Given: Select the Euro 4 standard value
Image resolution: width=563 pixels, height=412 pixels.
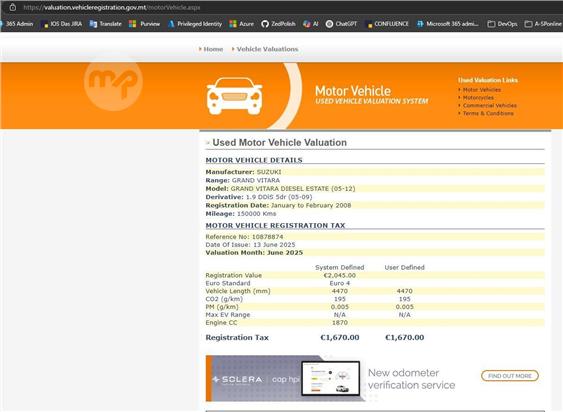Looking at the screenshot, I should point(339,283).
